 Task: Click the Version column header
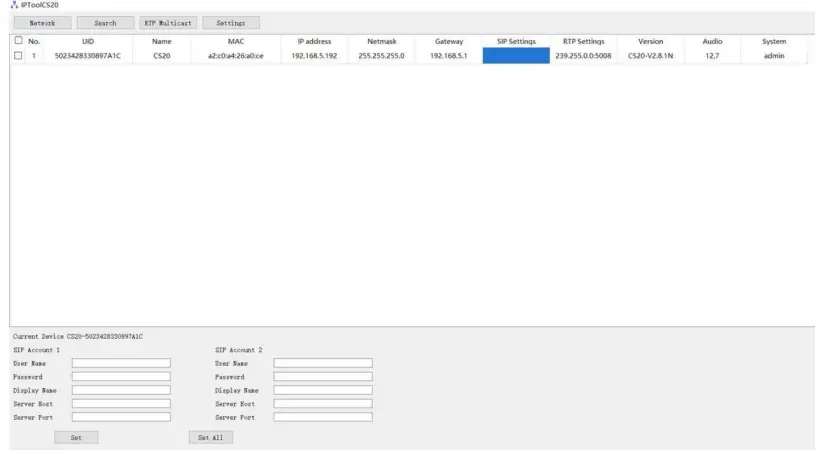tap(651, 41)
